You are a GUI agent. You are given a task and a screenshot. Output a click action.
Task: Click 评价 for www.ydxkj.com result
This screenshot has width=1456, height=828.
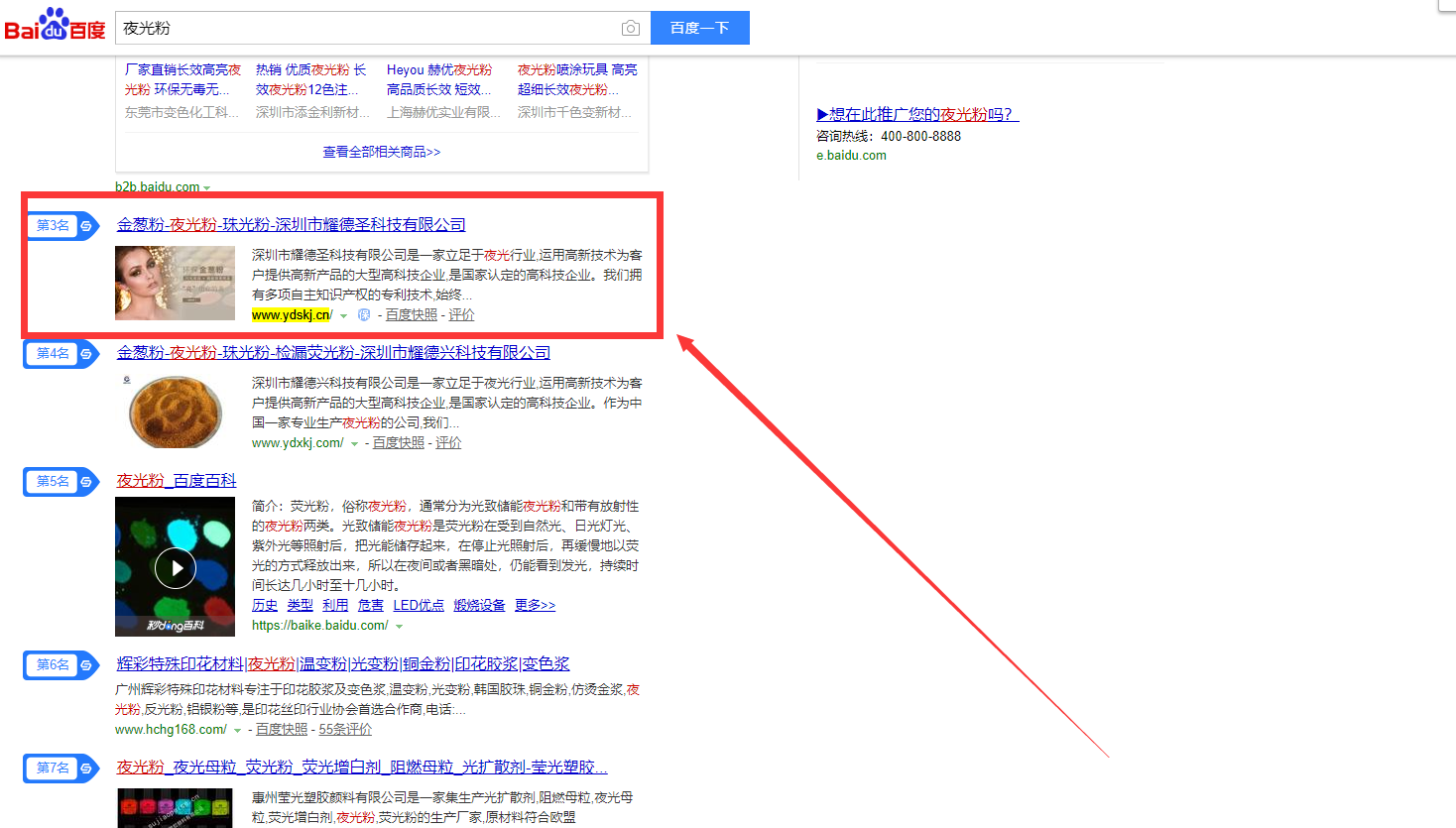pyautogui.click(x=448, y=443)
